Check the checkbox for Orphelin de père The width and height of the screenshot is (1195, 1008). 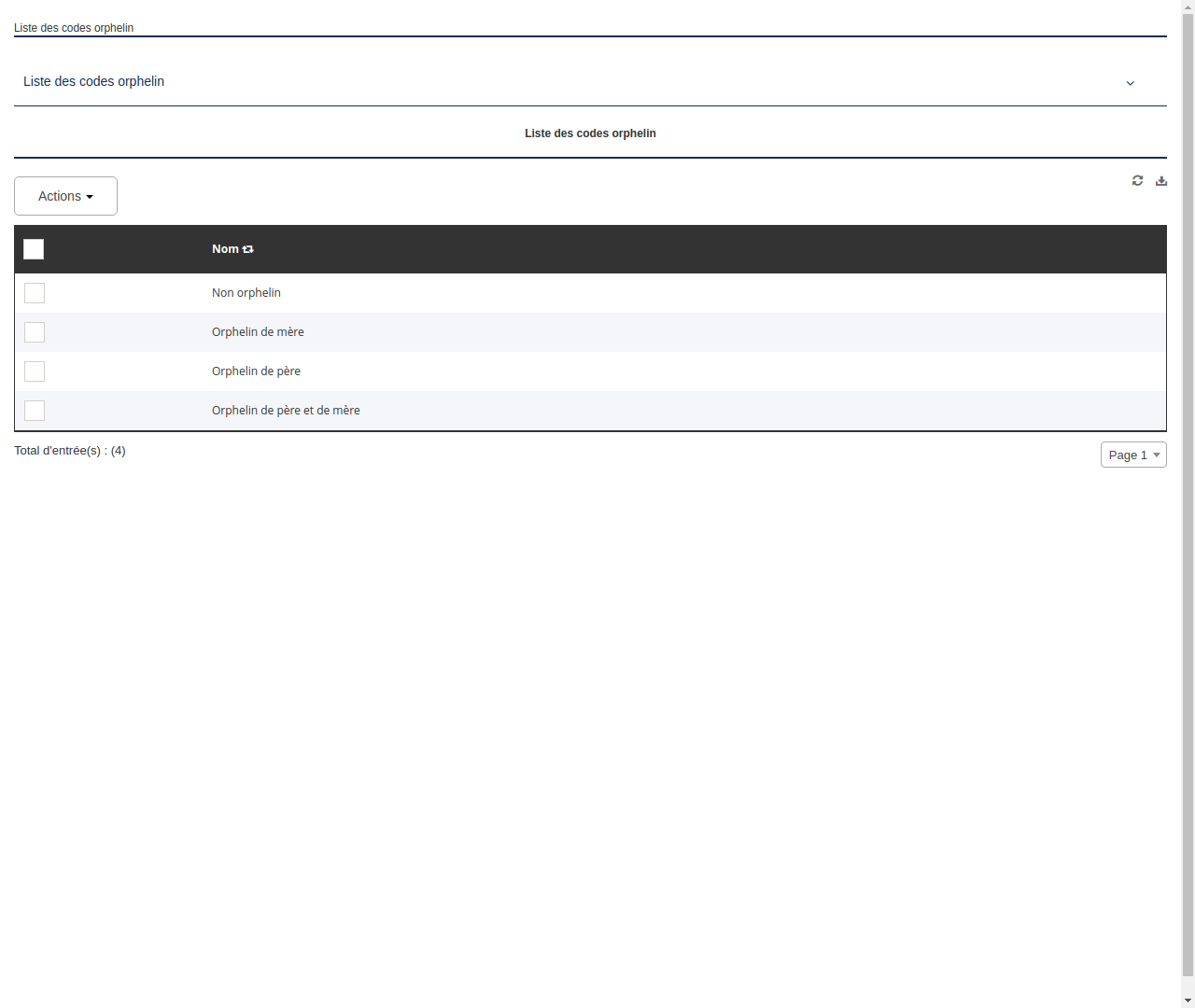[x=35, y=371]
